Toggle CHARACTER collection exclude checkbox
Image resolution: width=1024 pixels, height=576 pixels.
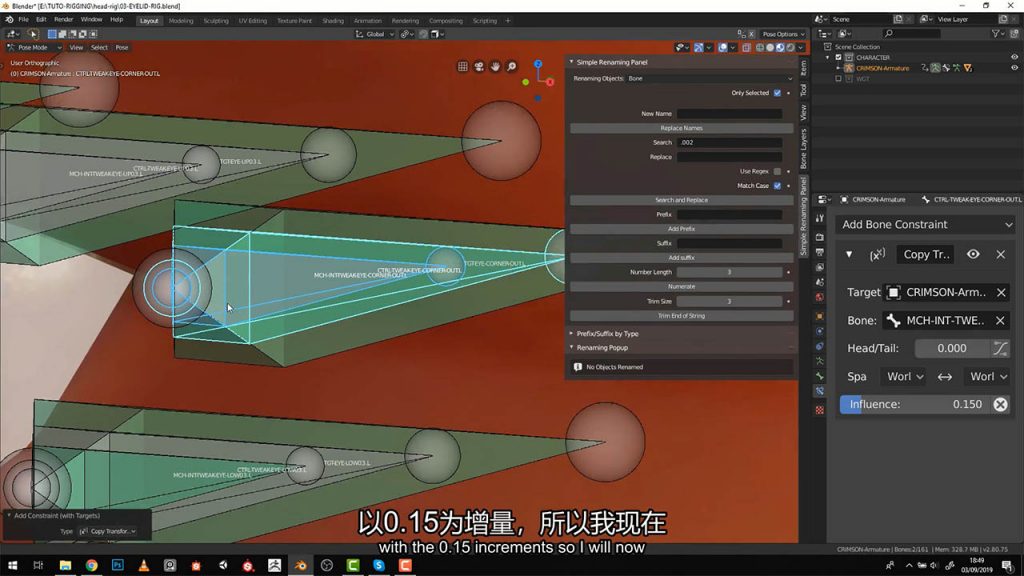[x=839, y=57]
